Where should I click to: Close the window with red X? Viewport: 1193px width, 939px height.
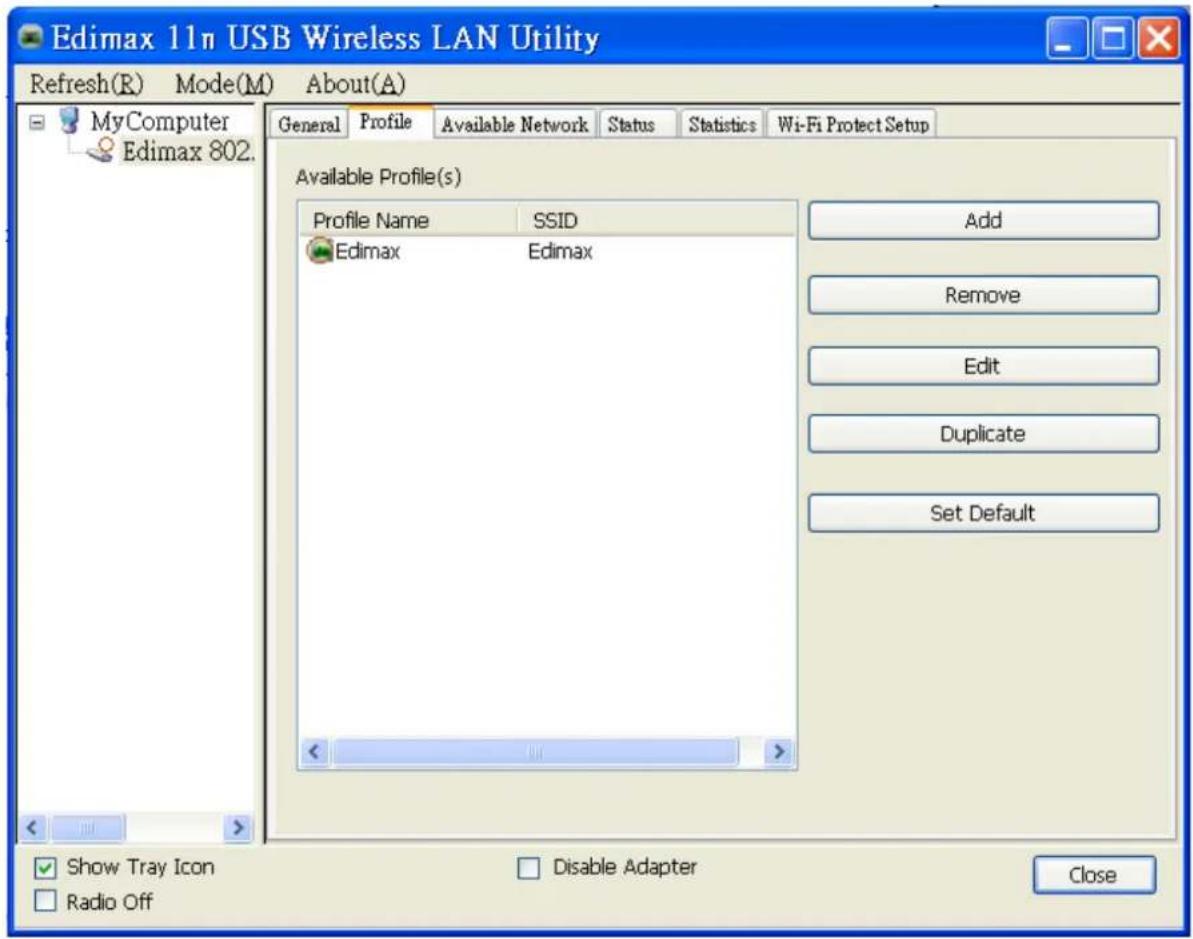click(x=1158, y=38)
